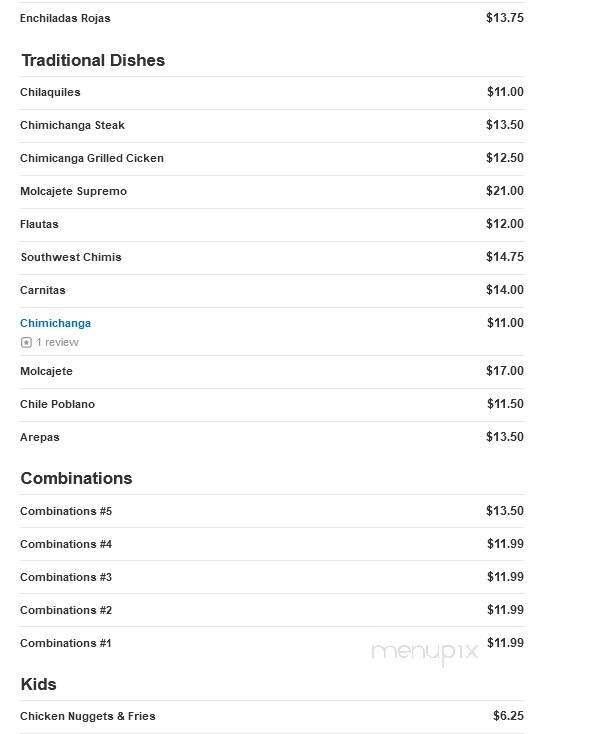604x734 pixels.
Task: Open the Chimichanga menu item link
Action: pyautogui.click(x=55, y=323)
